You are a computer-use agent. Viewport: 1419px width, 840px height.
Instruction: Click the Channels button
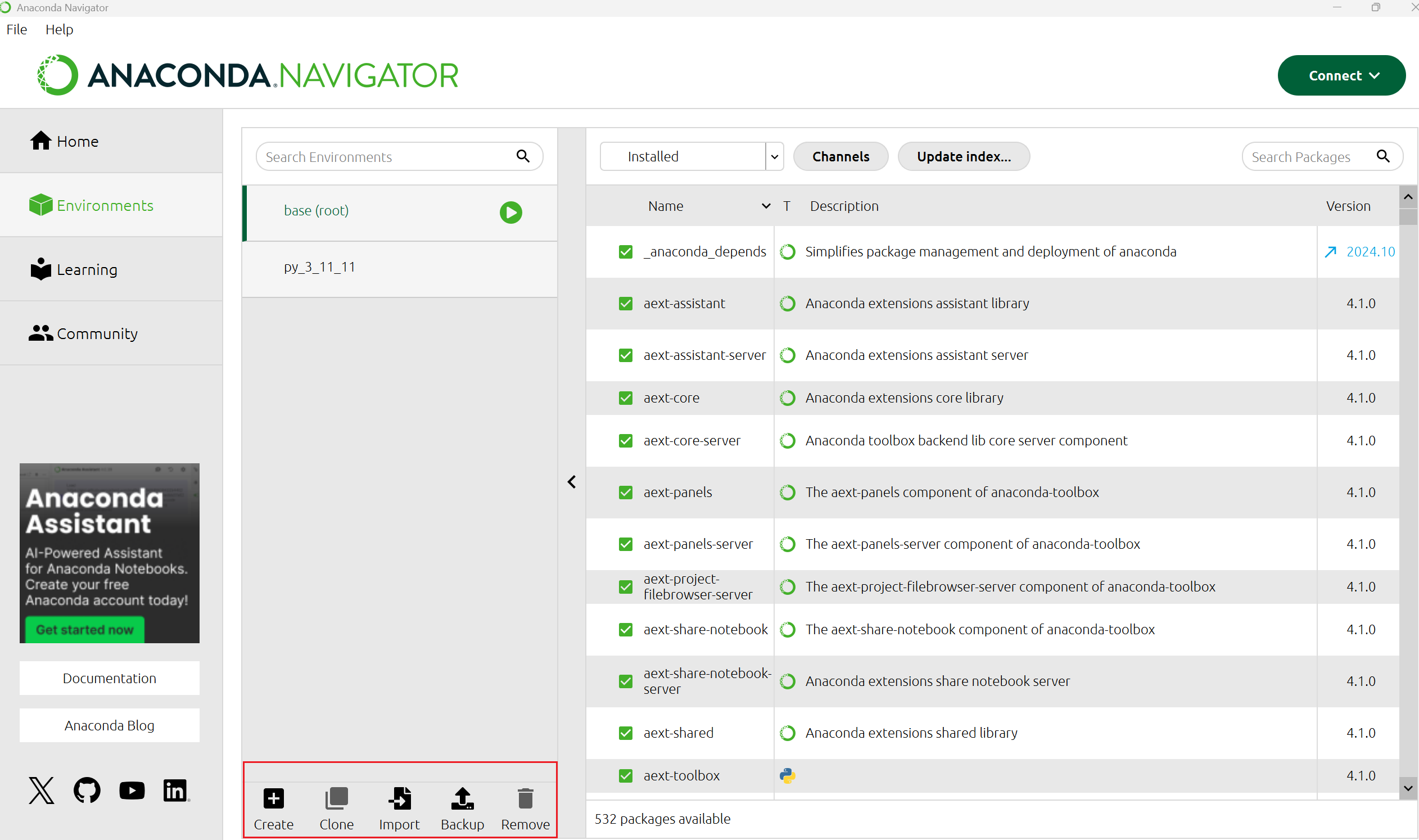840,156
